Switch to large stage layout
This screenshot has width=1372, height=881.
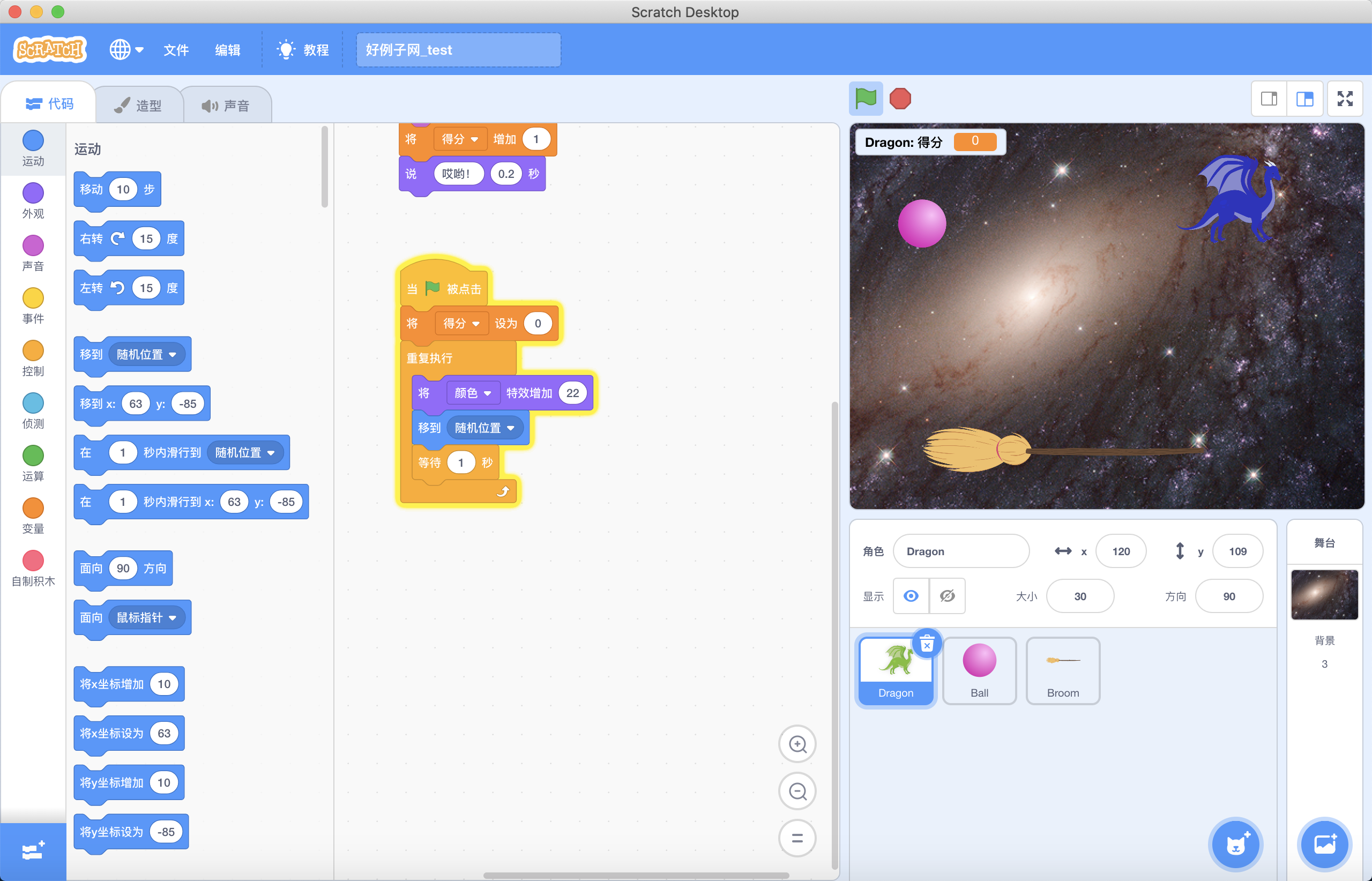click(1304, 99)
